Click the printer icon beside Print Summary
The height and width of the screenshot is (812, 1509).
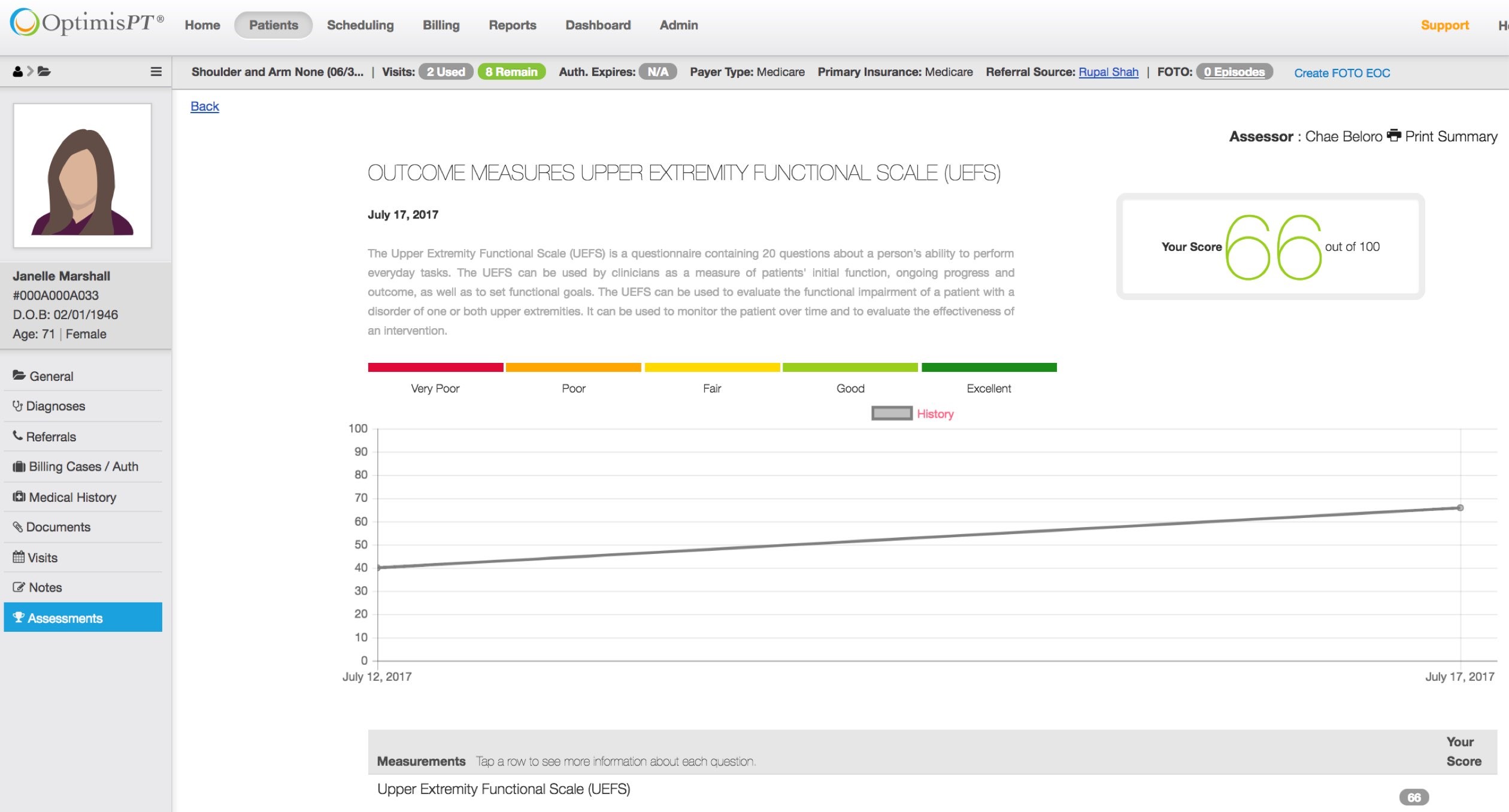(x=1394, y=135)
